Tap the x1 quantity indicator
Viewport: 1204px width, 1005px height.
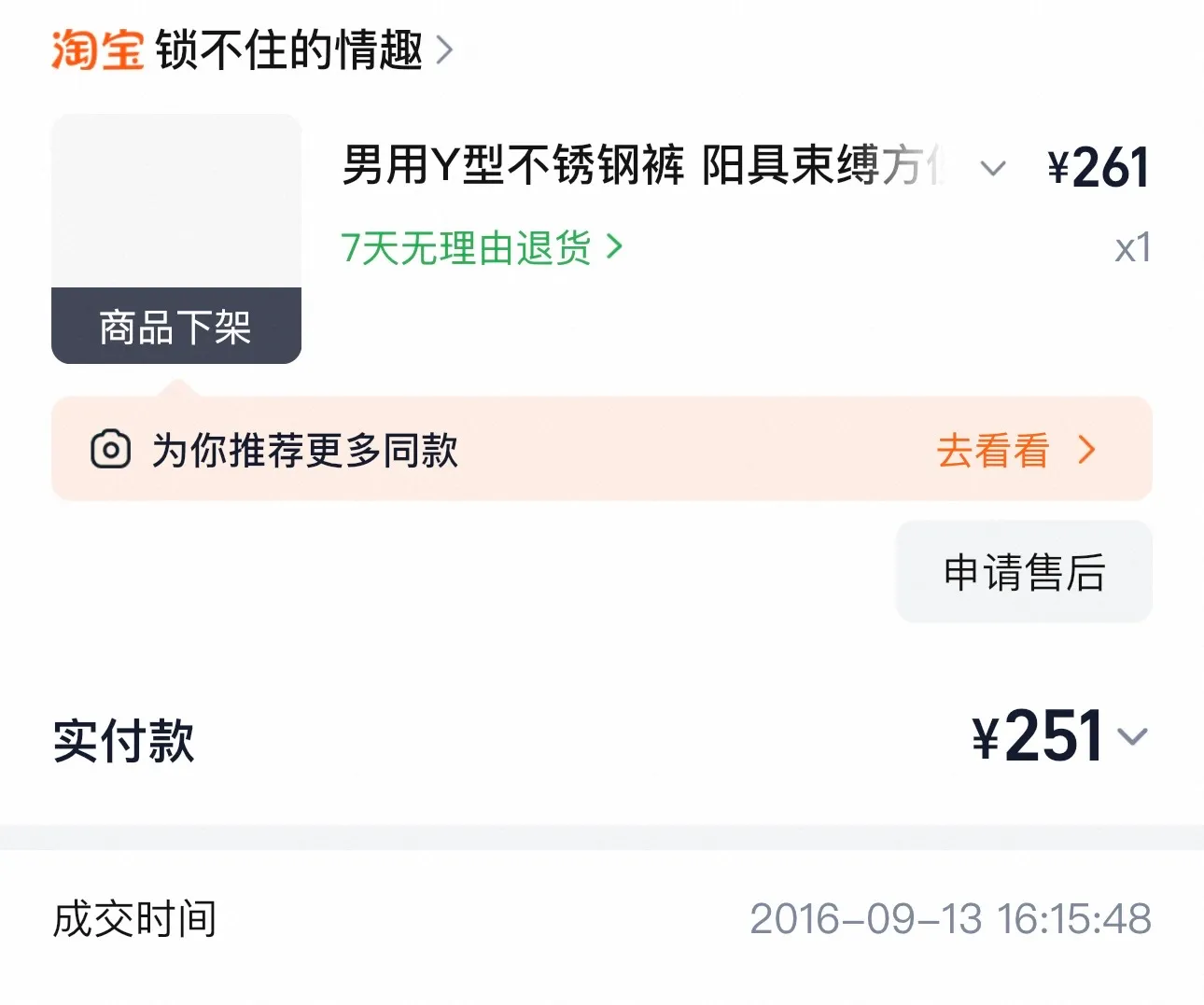click(x=1132, y=248)
